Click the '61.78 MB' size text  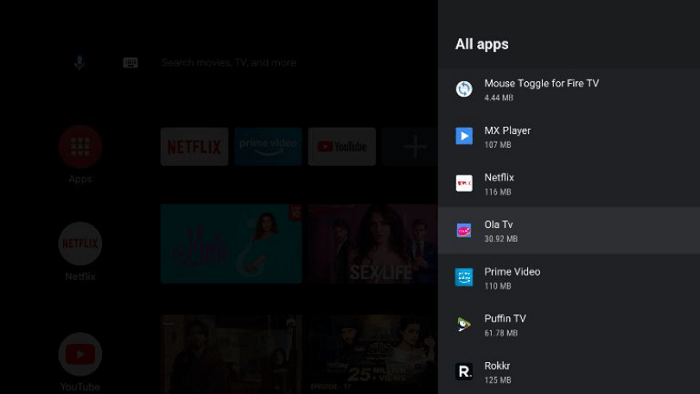pos(501,333)
